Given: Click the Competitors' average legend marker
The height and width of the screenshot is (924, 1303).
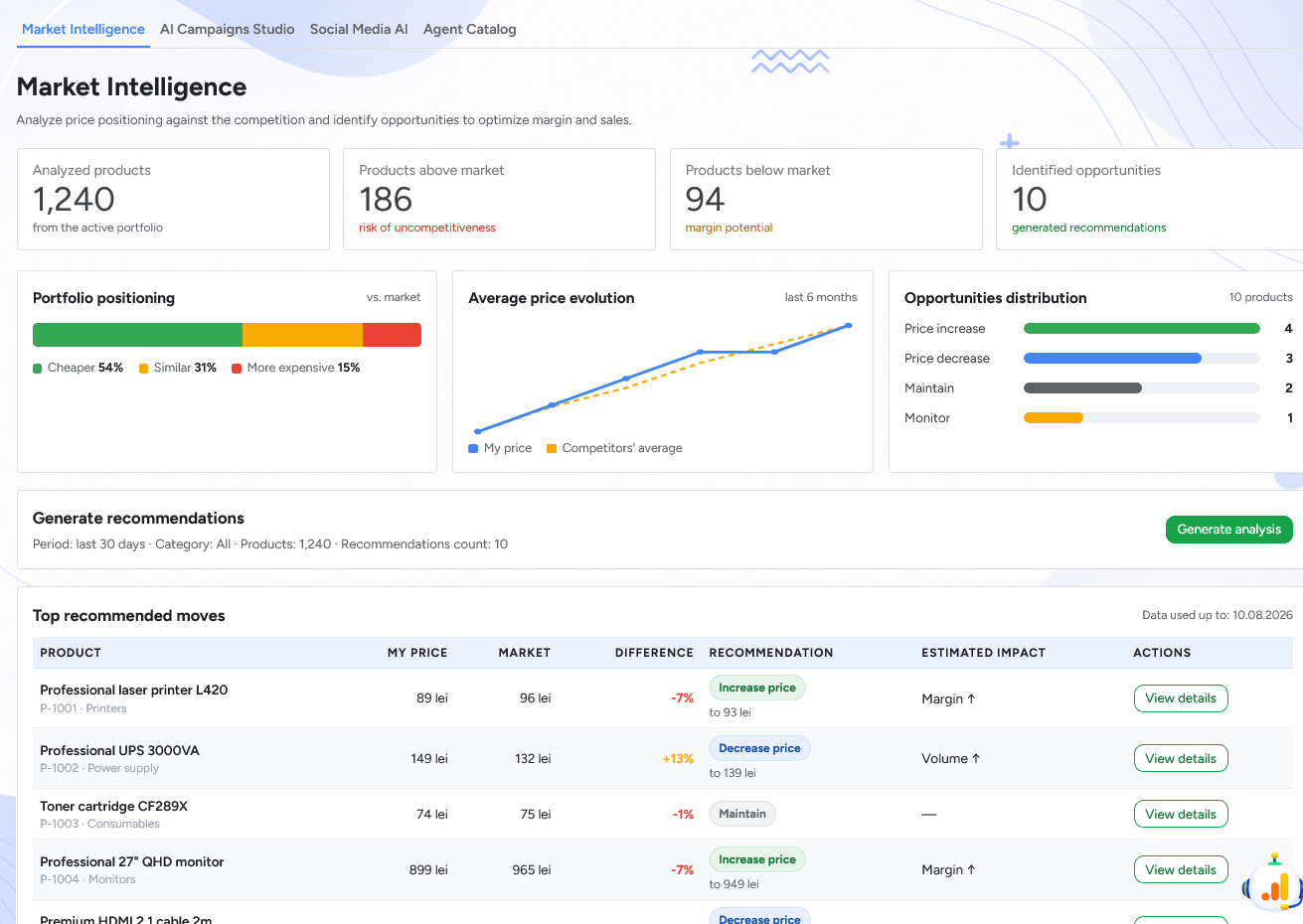Looking at the screenshot, I should [552, 449].
